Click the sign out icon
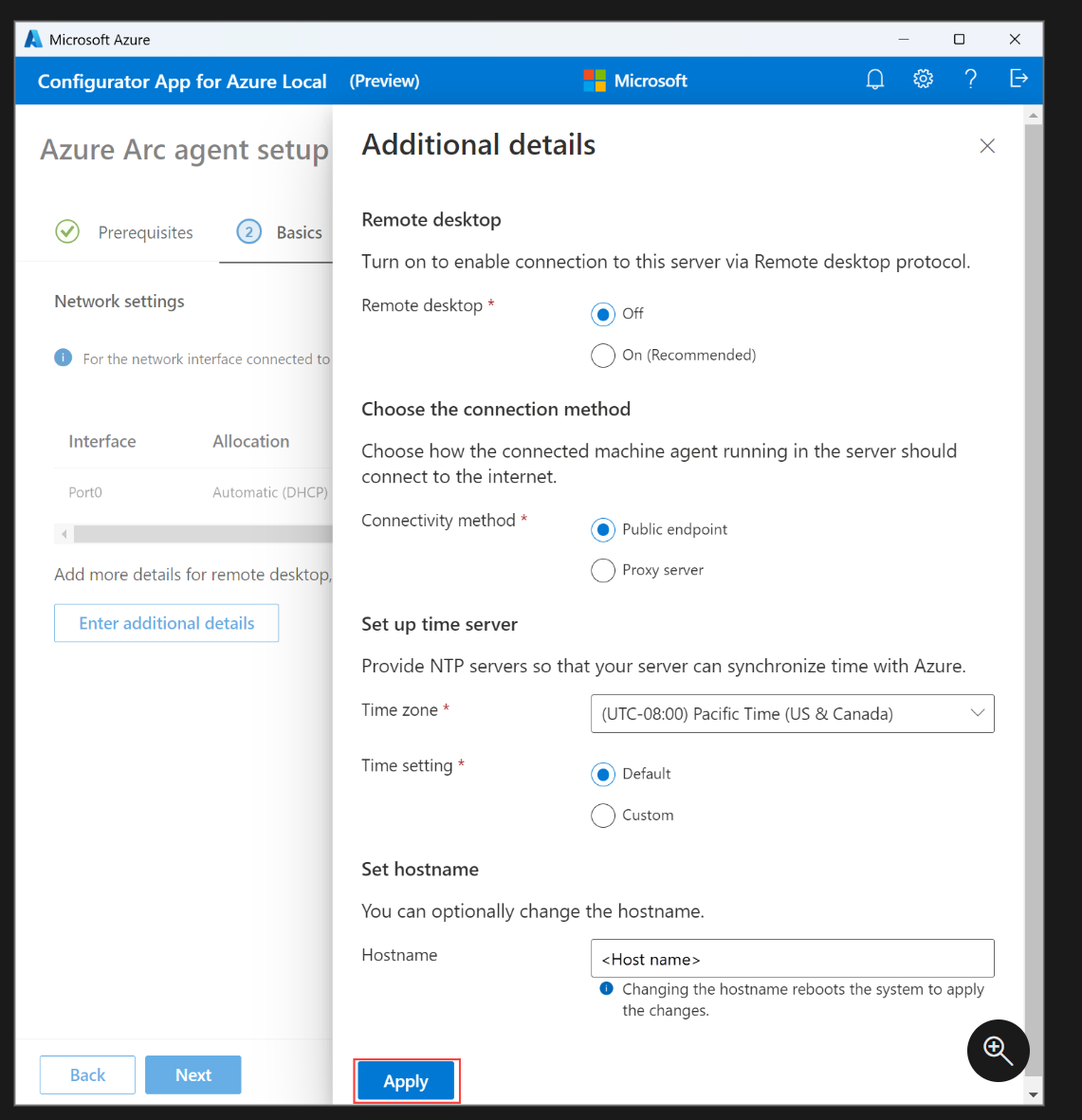 coord(1018,78)
